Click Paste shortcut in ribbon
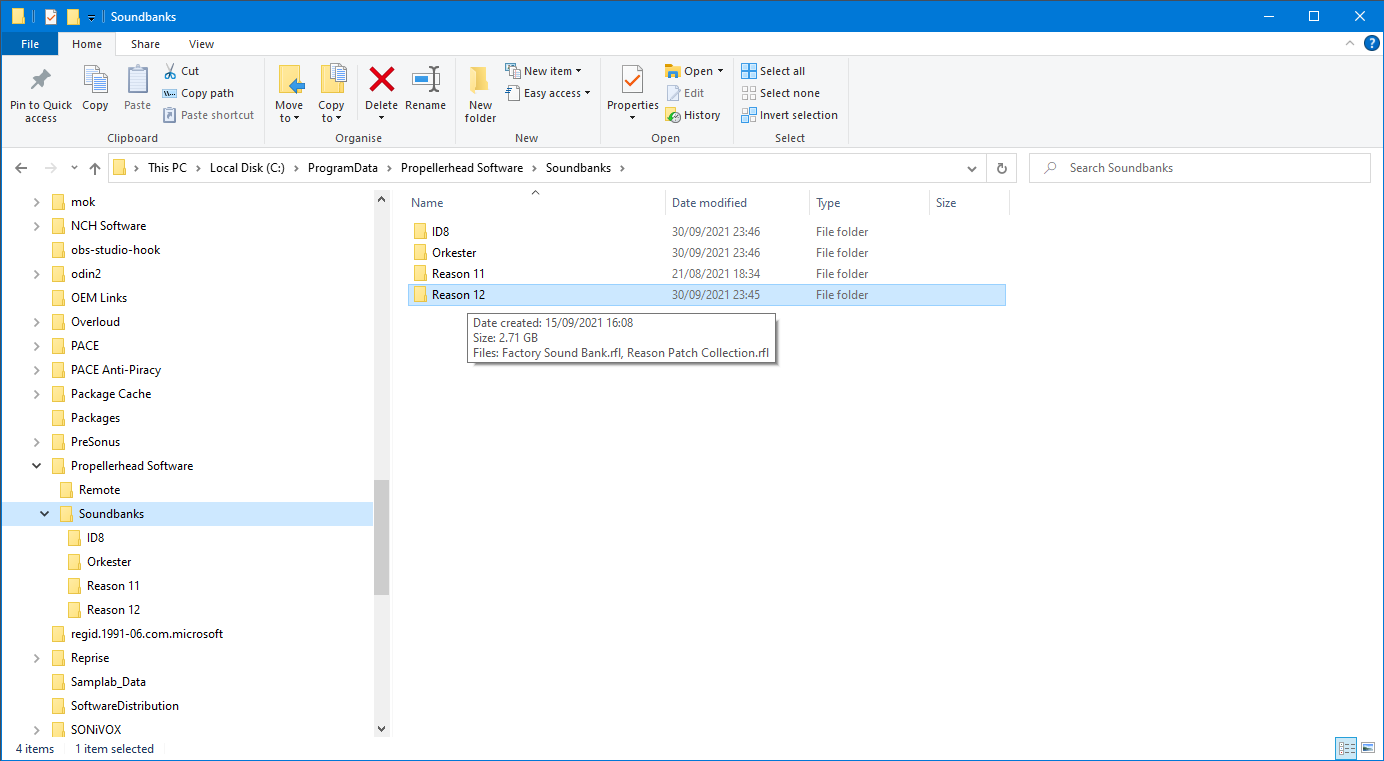 tap(208, 115)
